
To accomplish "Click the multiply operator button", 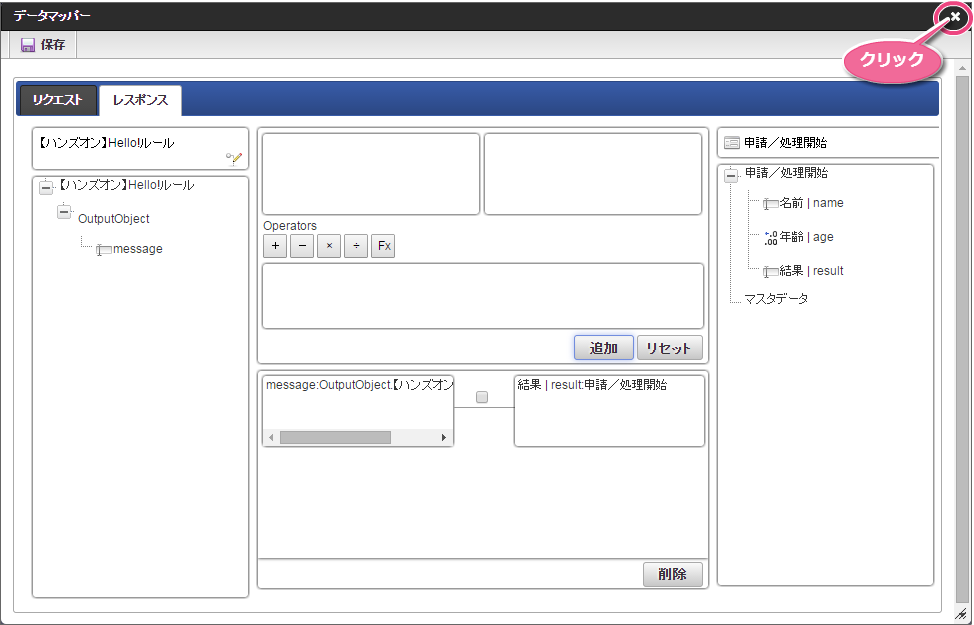I will pos(329,246).
